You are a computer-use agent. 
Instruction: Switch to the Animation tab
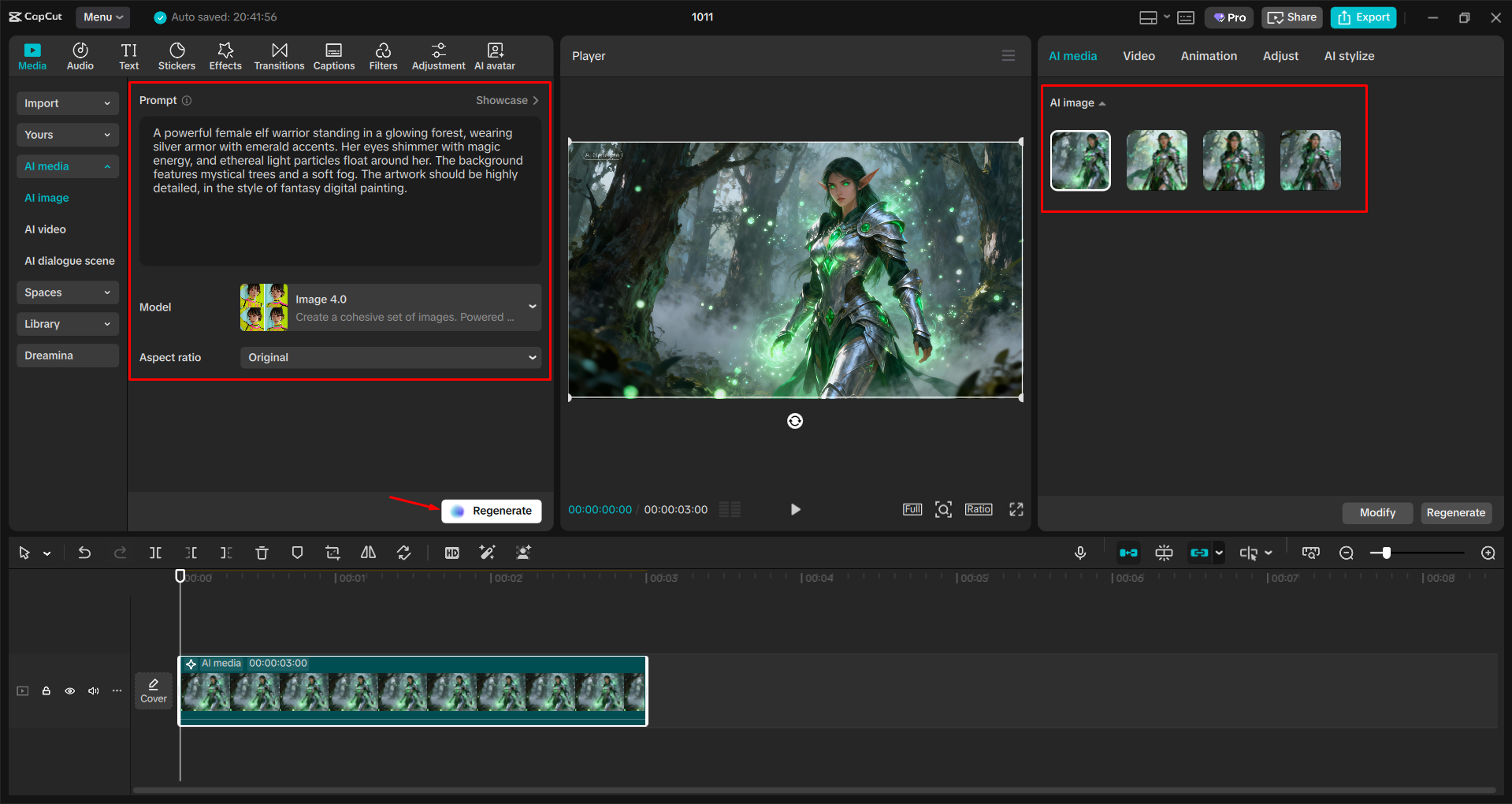pyautogui.click(x=1208, y=55)
